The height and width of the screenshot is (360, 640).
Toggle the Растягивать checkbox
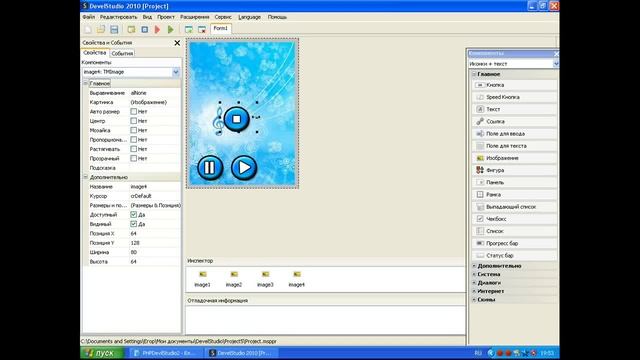click(133, 149)
